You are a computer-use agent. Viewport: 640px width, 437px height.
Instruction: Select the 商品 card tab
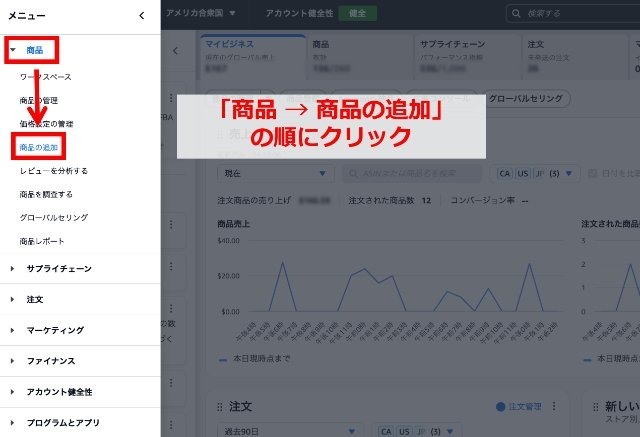pyautogui.click(x=360, y=57)
